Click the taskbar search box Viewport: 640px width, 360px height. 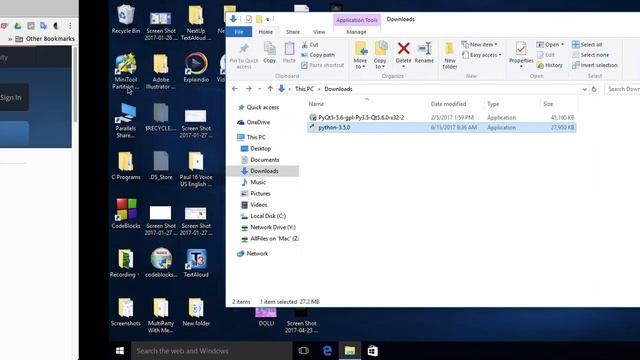(x=211, y=351)
